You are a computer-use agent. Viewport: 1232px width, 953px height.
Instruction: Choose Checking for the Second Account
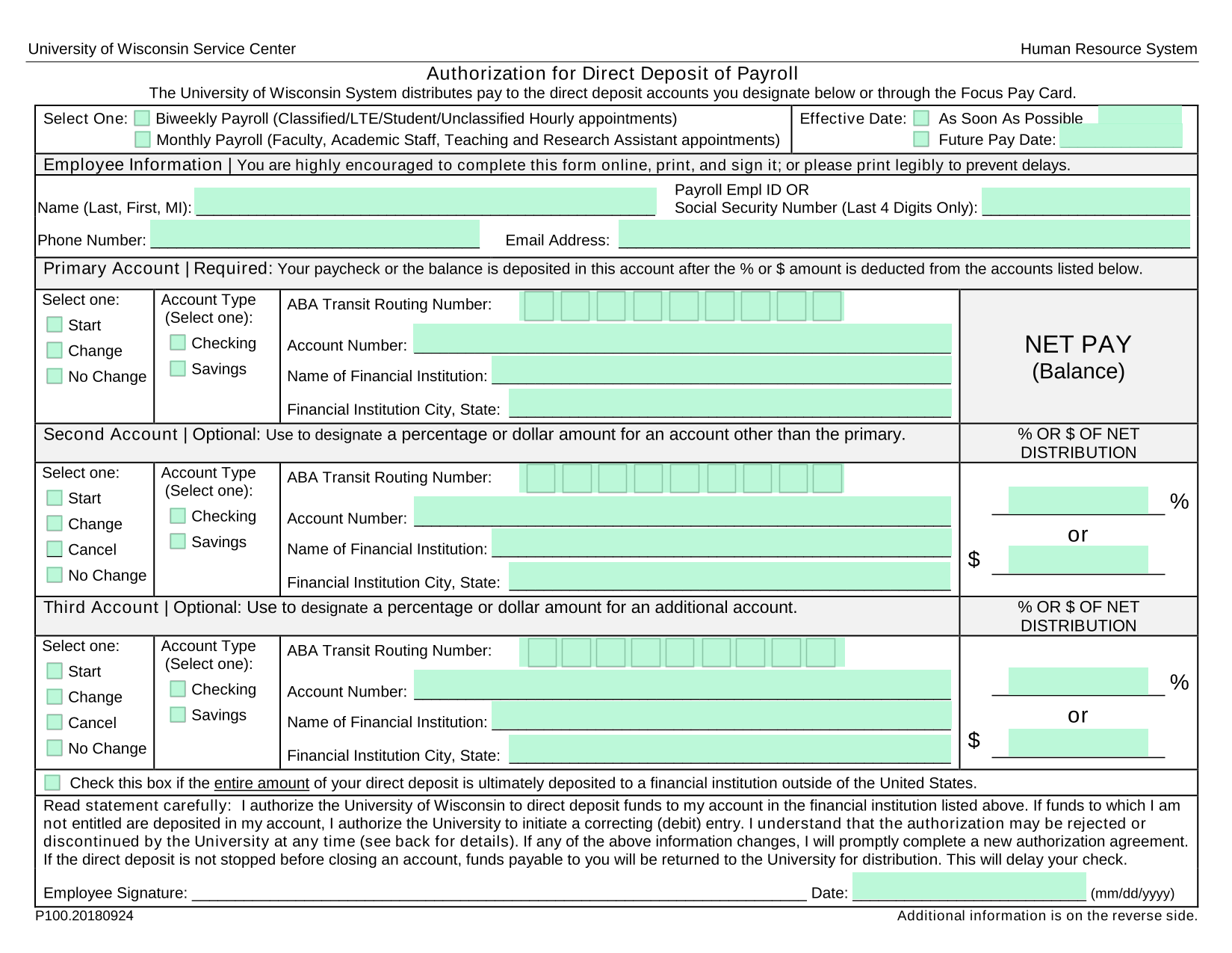(178, 516)
